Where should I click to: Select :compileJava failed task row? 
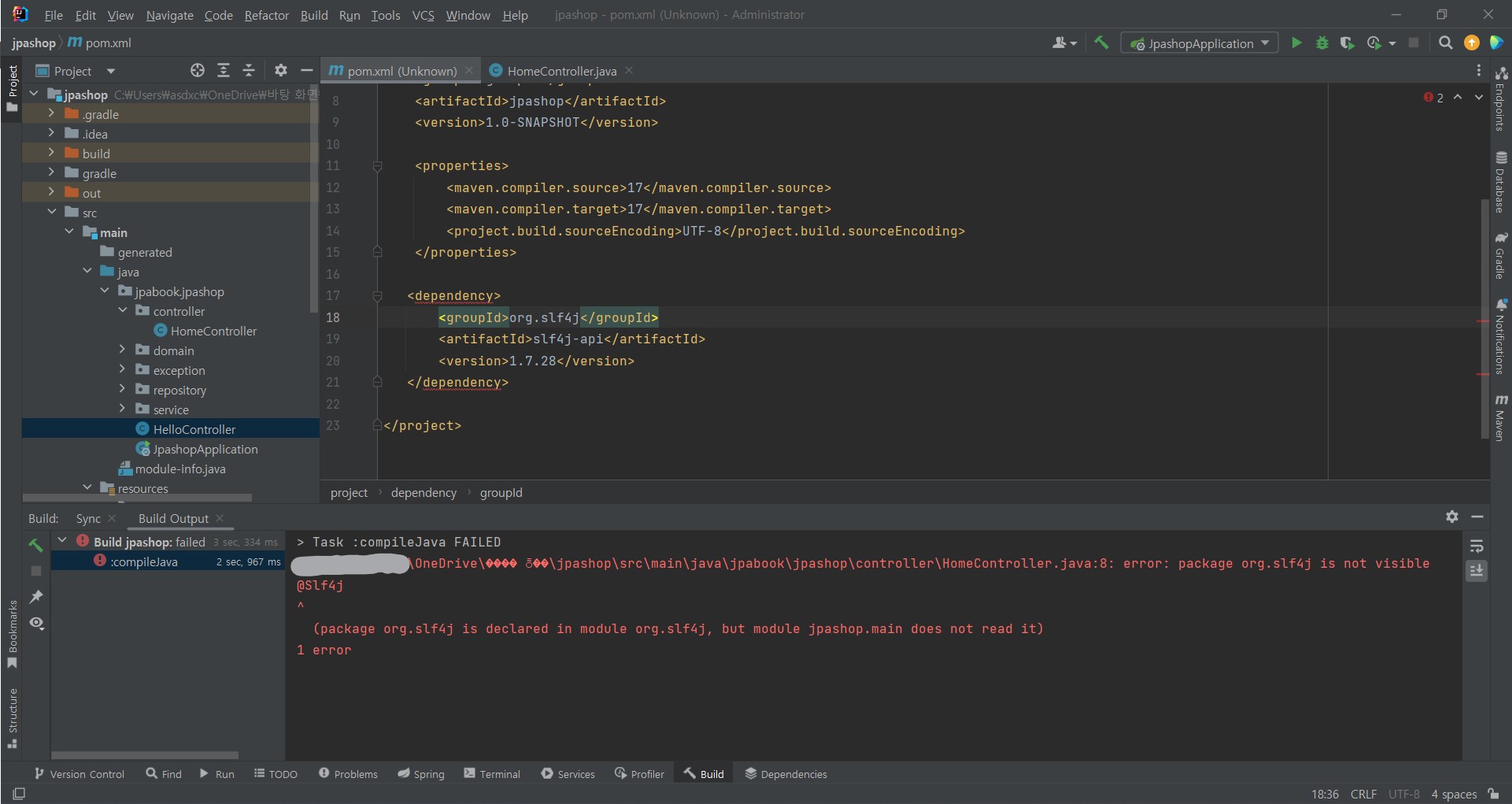coord(168,561)
